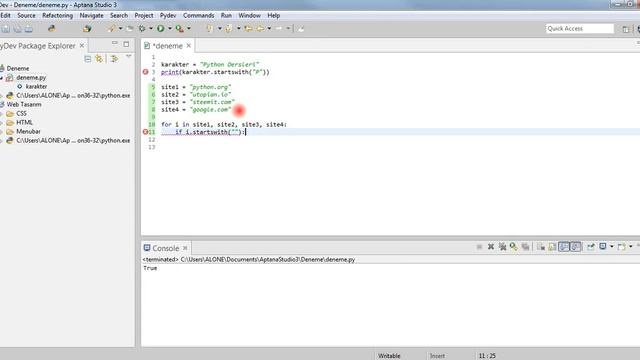Toggle Scroll Lock in Console toolbar
The width and height of the screenshot is (640, 360).
click(x=552, y=247)
